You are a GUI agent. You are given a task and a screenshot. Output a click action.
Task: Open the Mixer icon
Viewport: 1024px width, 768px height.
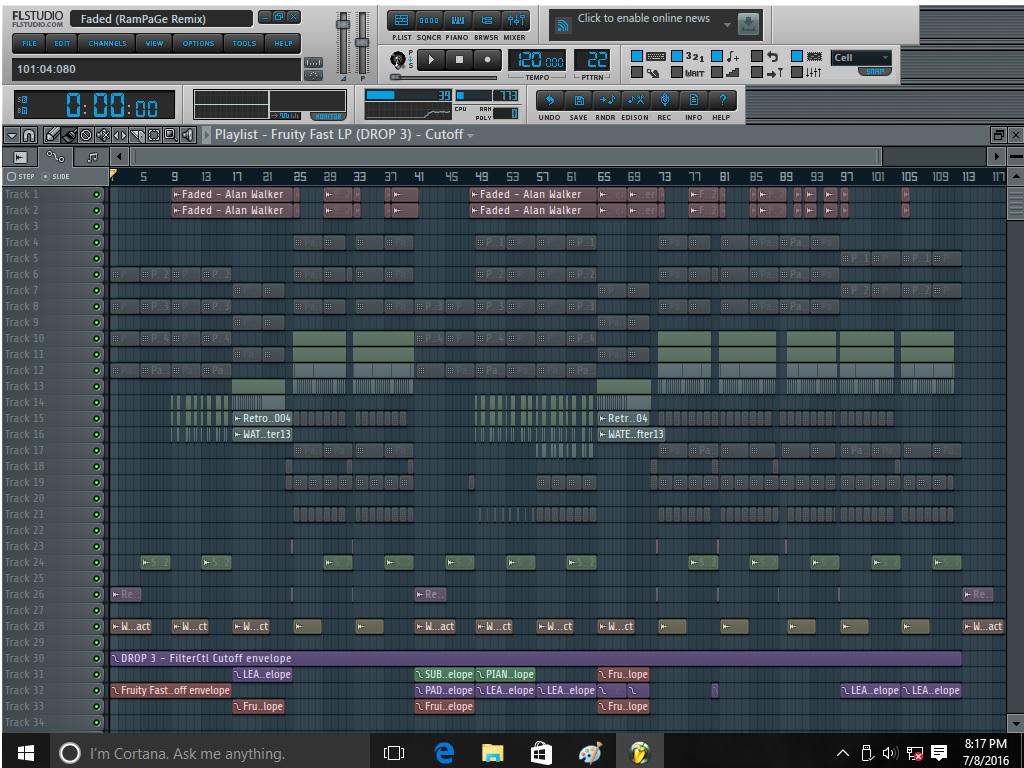pyautogui.click(x=515, y=20)
